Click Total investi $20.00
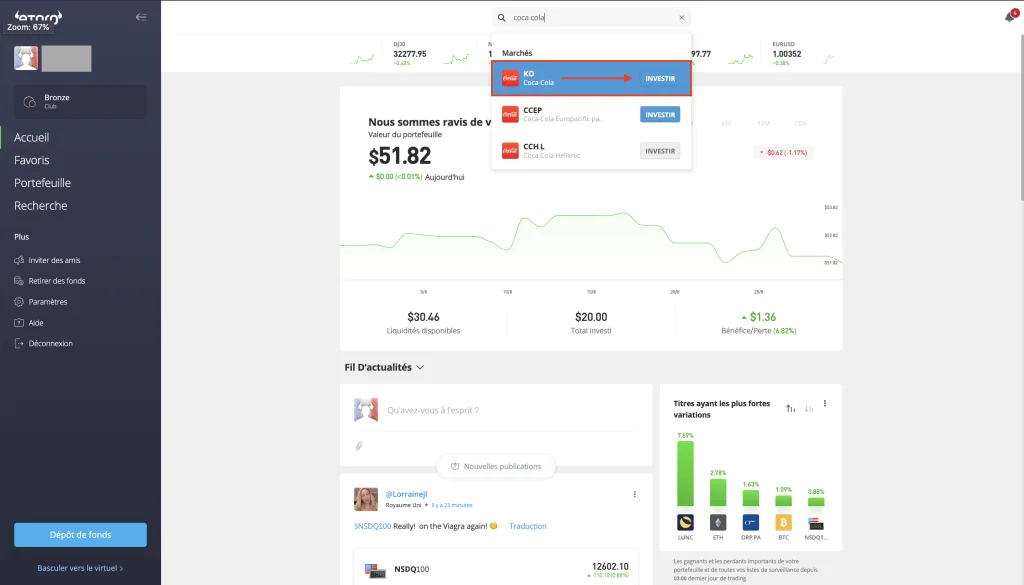 click(x=591, y=323)
